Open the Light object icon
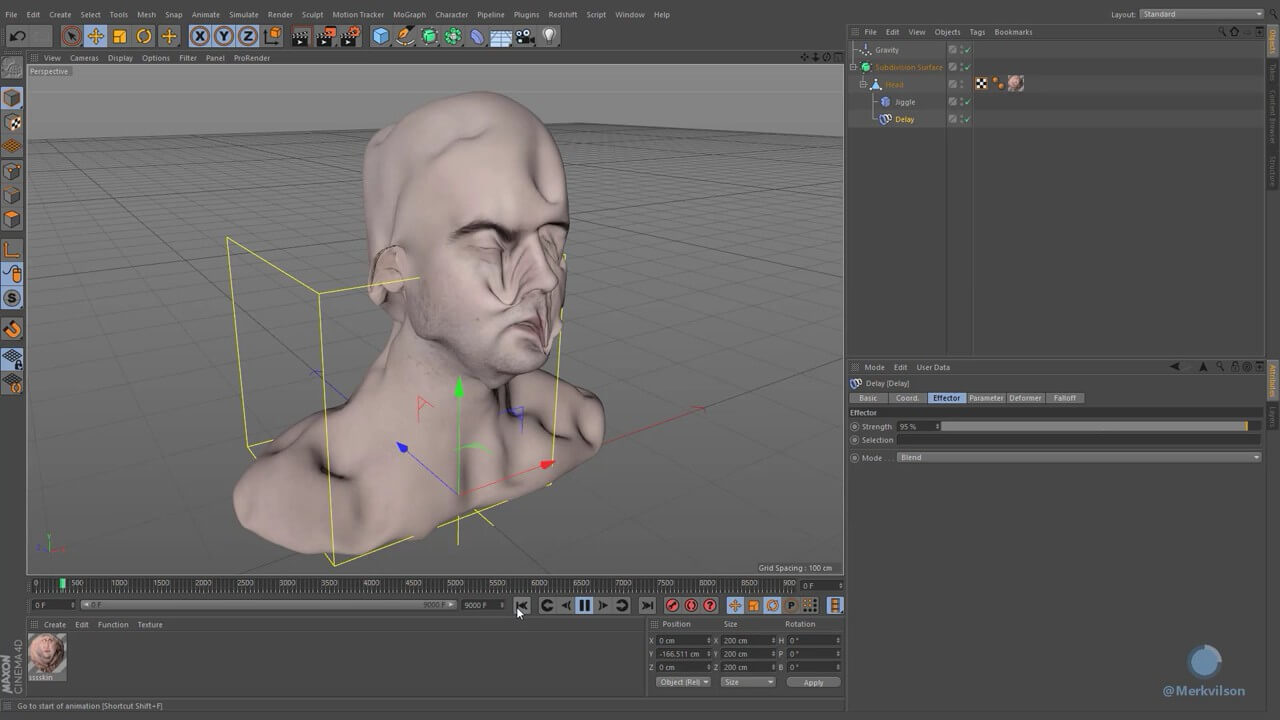The height and width of the screenshot is (720, 1280). click(x=549, y=37)
